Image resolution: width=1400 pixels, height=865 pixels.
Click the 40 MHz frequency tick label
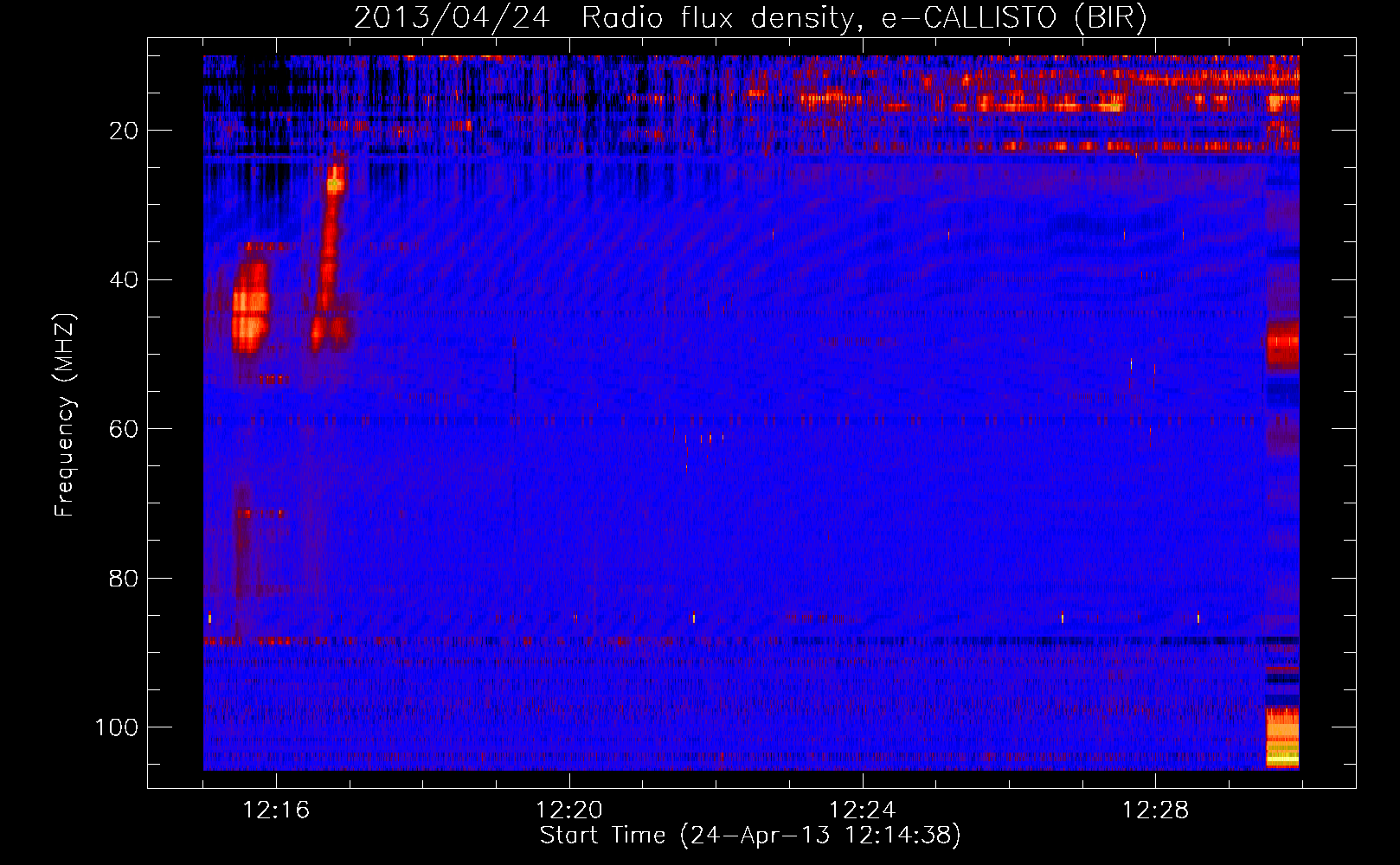point(124,279)
